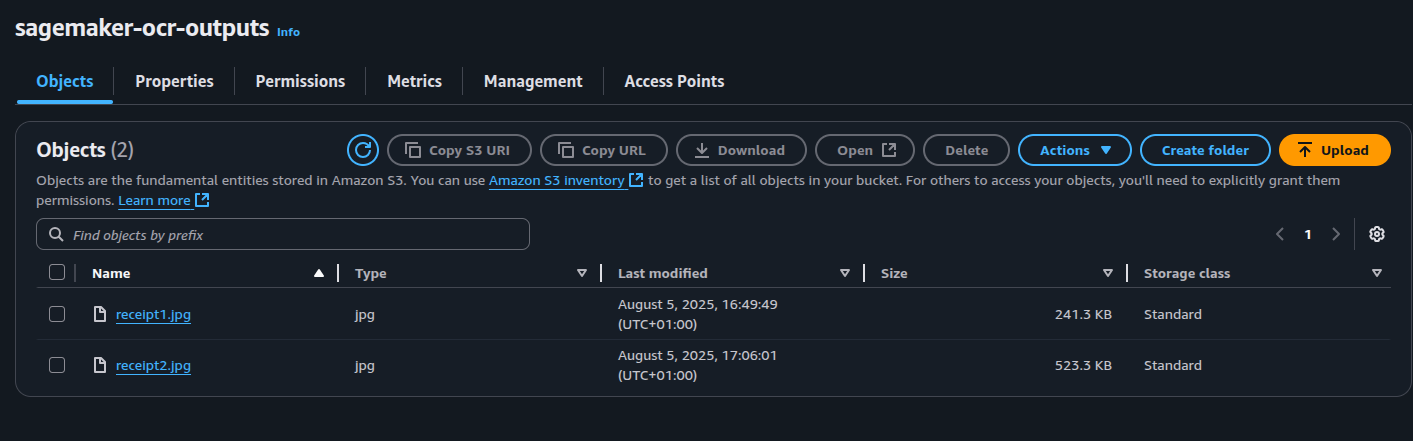Click the 241.3 KB size value

(x=1083, y=314)
